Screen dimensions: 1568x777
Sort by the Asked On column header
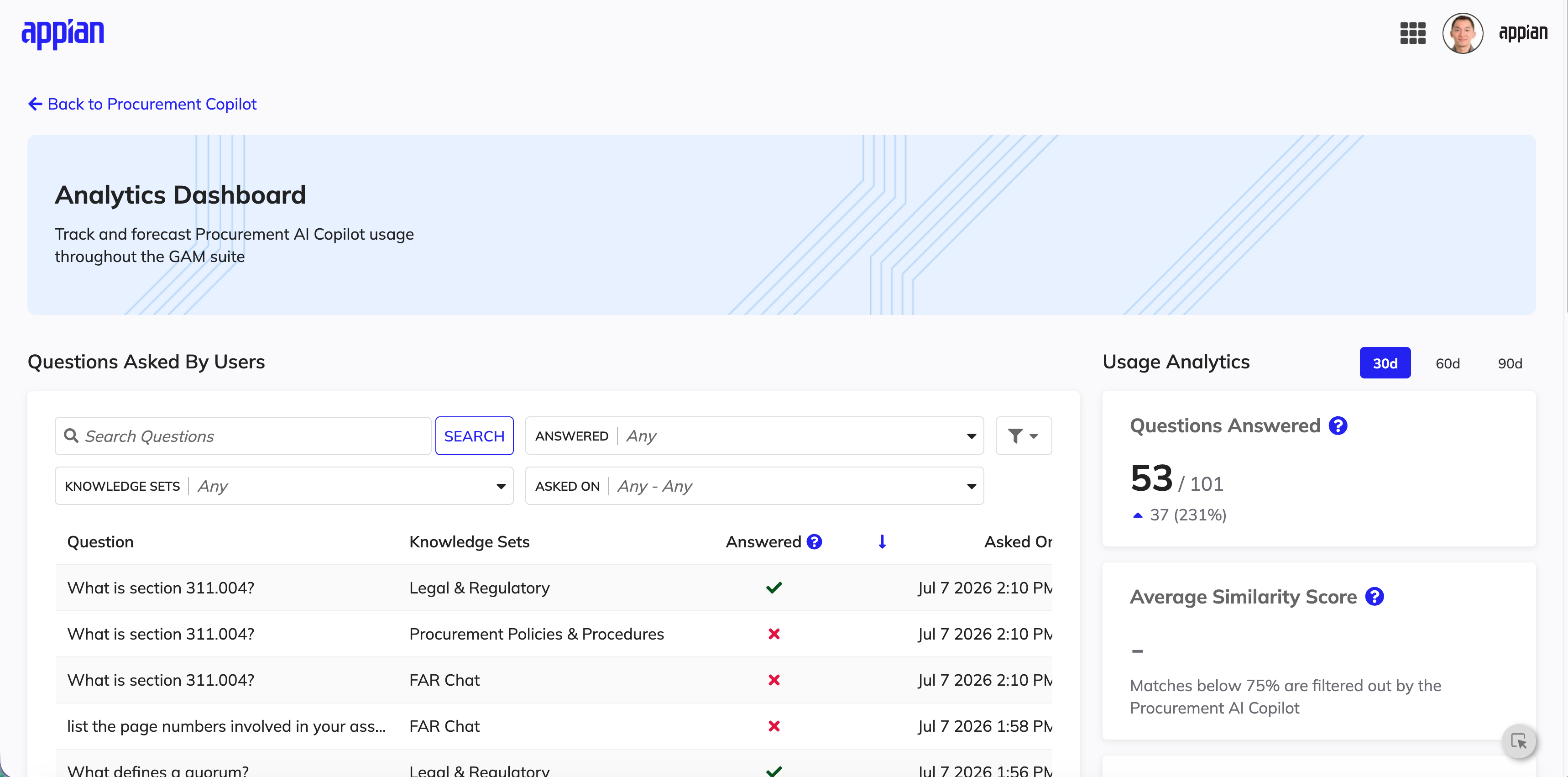coord(1018,541)
